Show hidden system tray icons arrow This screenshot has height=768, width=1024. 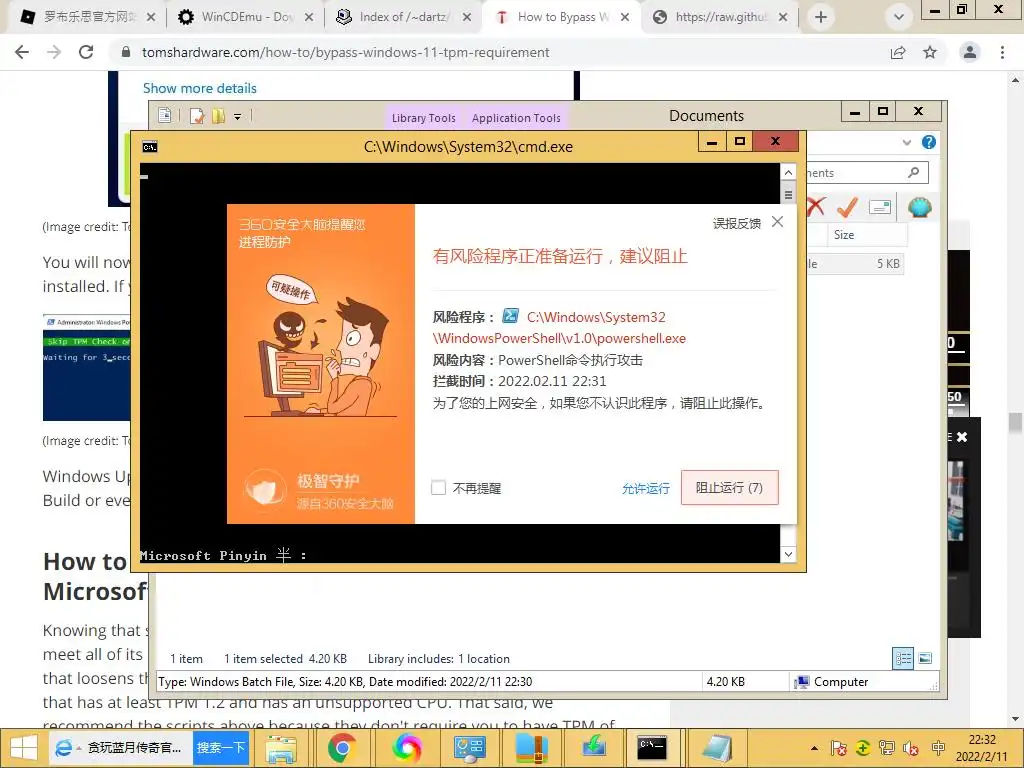(x=814, y=748)
